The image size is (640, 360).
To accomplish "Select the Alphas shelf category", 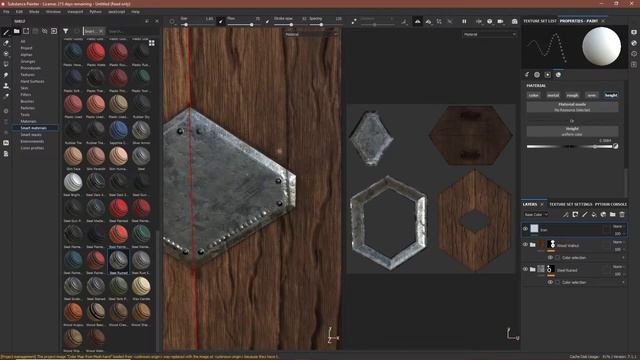I will 26,55.
